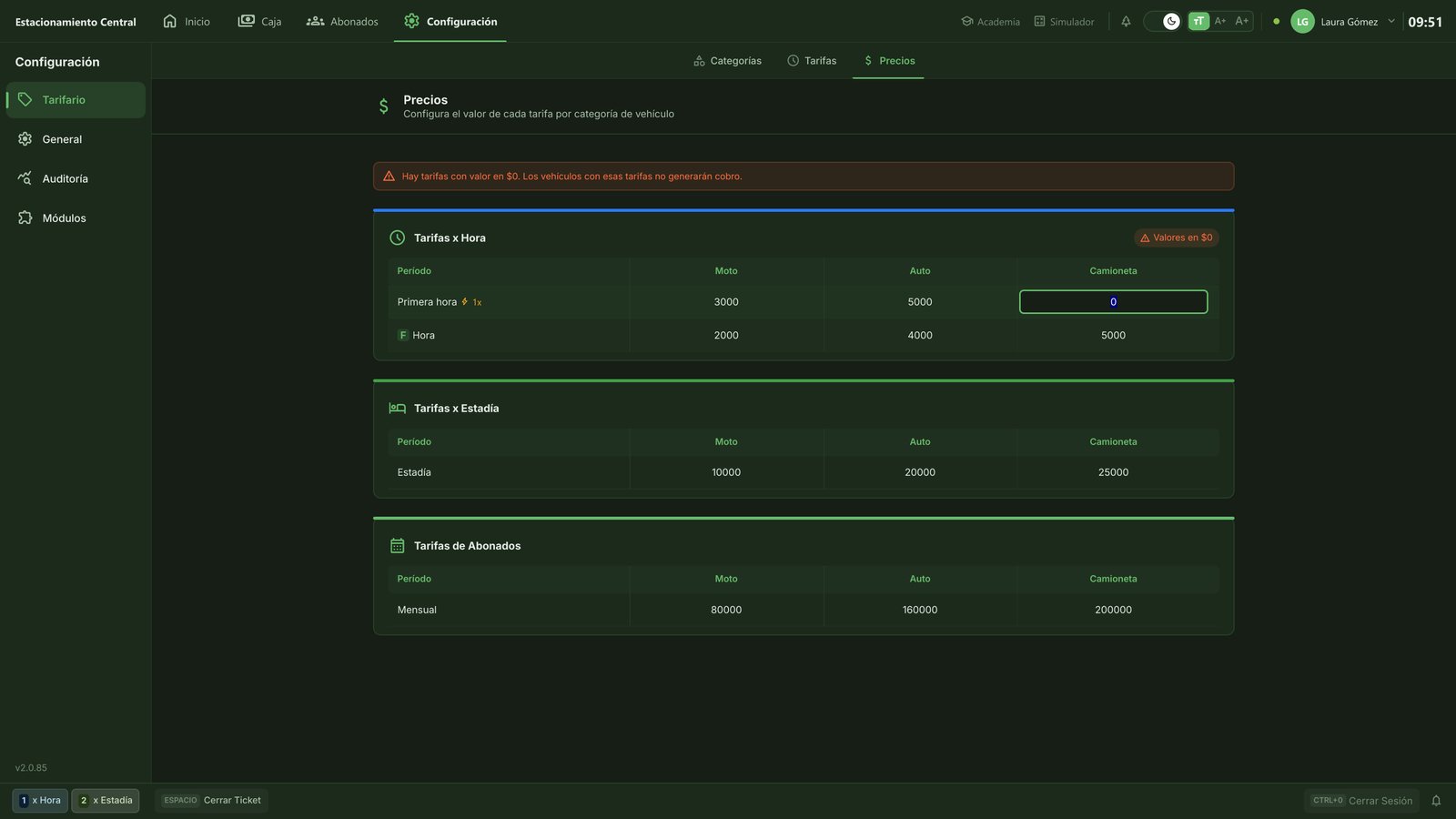Click the notifications bell in the top bar
The width and height of the screenshot is (1456, 819).
click(x=1126, y=21)
